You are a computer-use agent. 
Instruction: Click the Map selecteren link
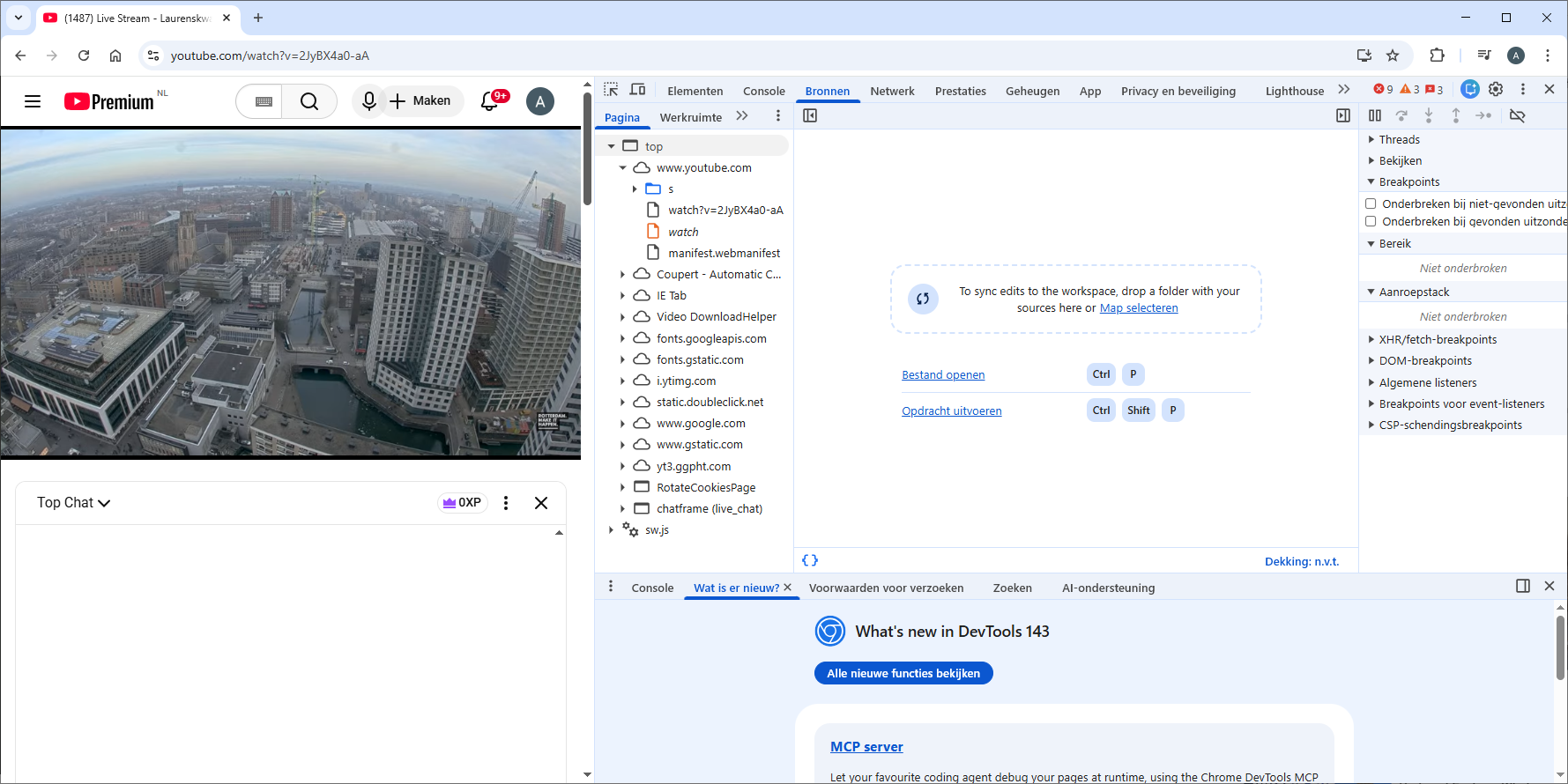coord(1138,308)
